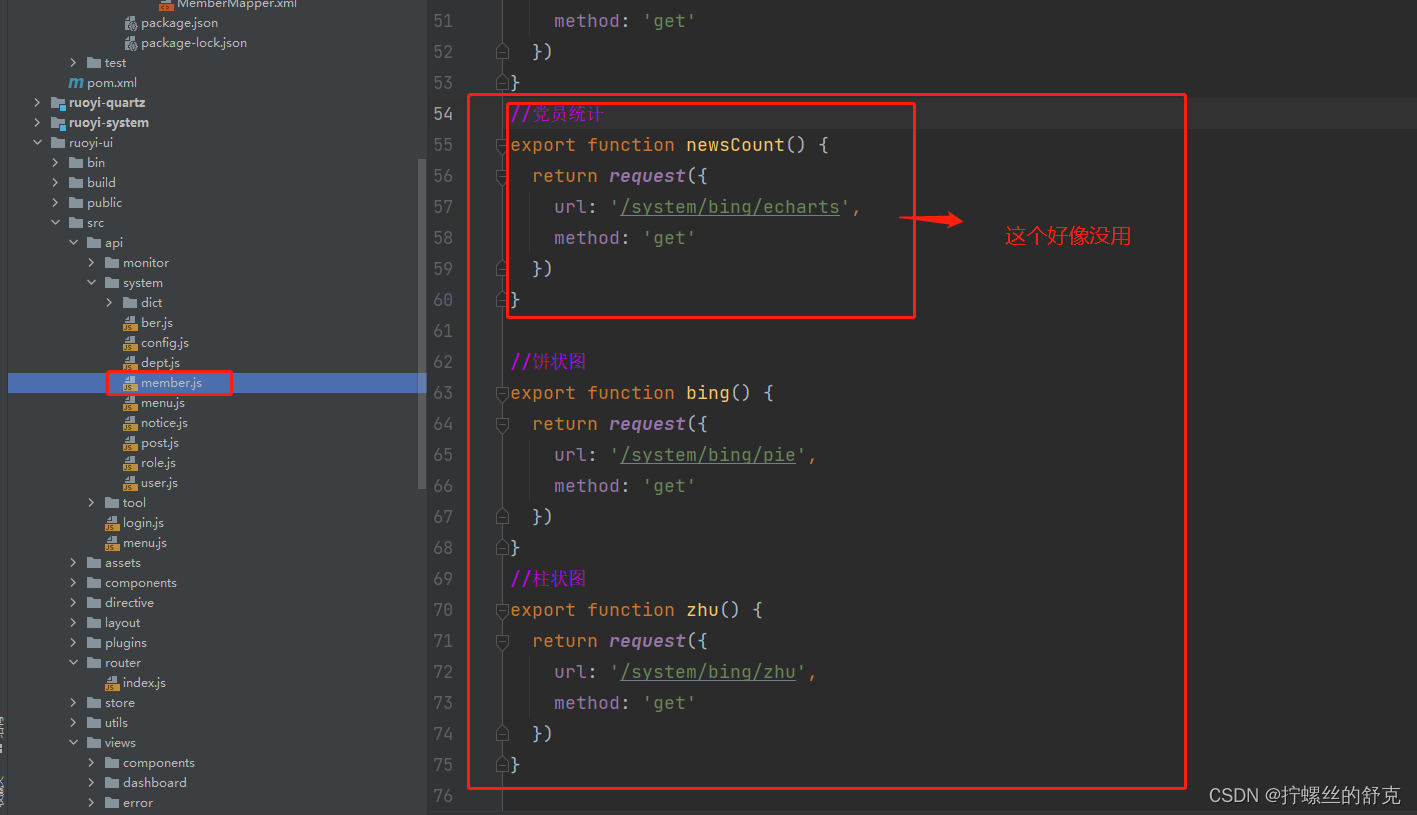Fold zhu function at line 70
This screenshot has width=1417, height=815.
click(x=502, y=610)
